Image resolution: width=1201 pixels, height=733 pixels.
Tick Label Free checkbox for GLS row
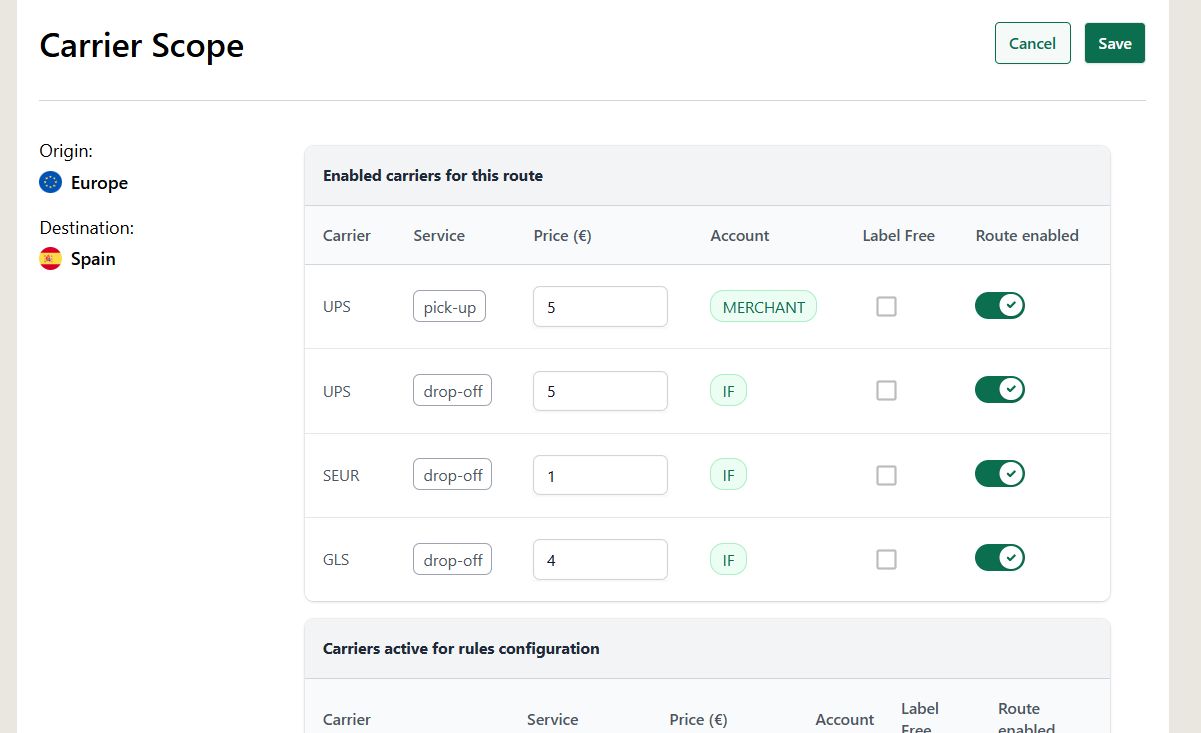point(886,559)
